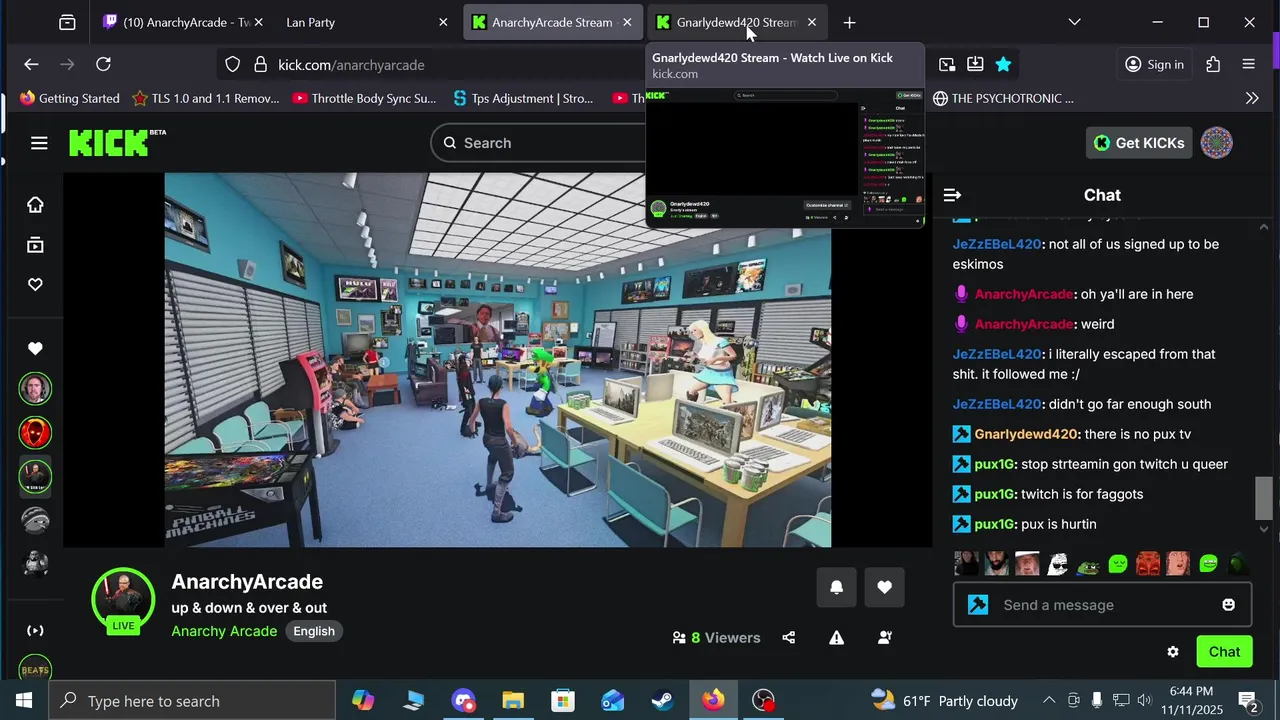Select the filled heart icon in sidebar
The width and height of the screenshot is (1280, 720).
click(35, 349)
